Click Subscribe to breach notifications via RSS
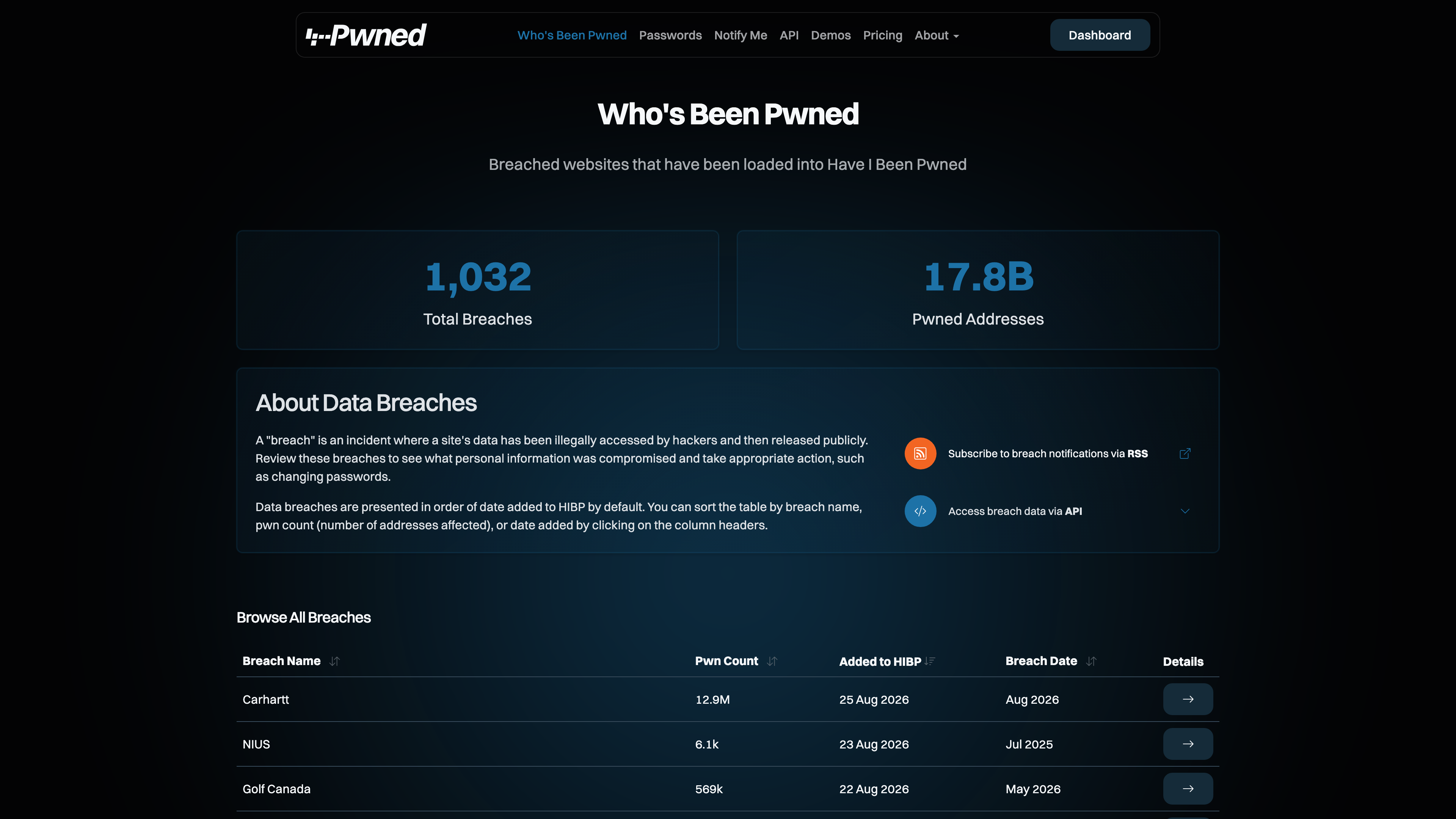 [1047, 453]
